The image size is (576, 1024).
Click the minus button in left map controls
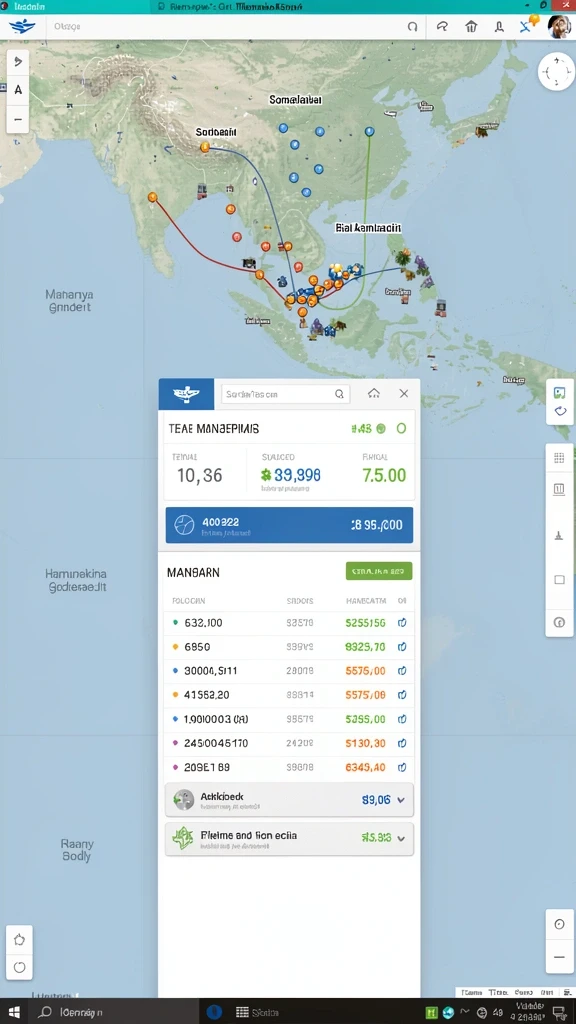(18, 120)
